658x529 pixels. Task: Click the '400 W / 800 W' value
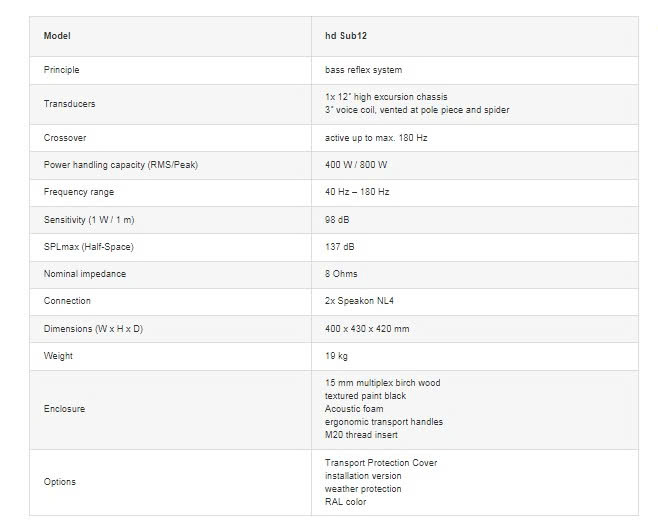pyautogui.click(x=356, y=164)
